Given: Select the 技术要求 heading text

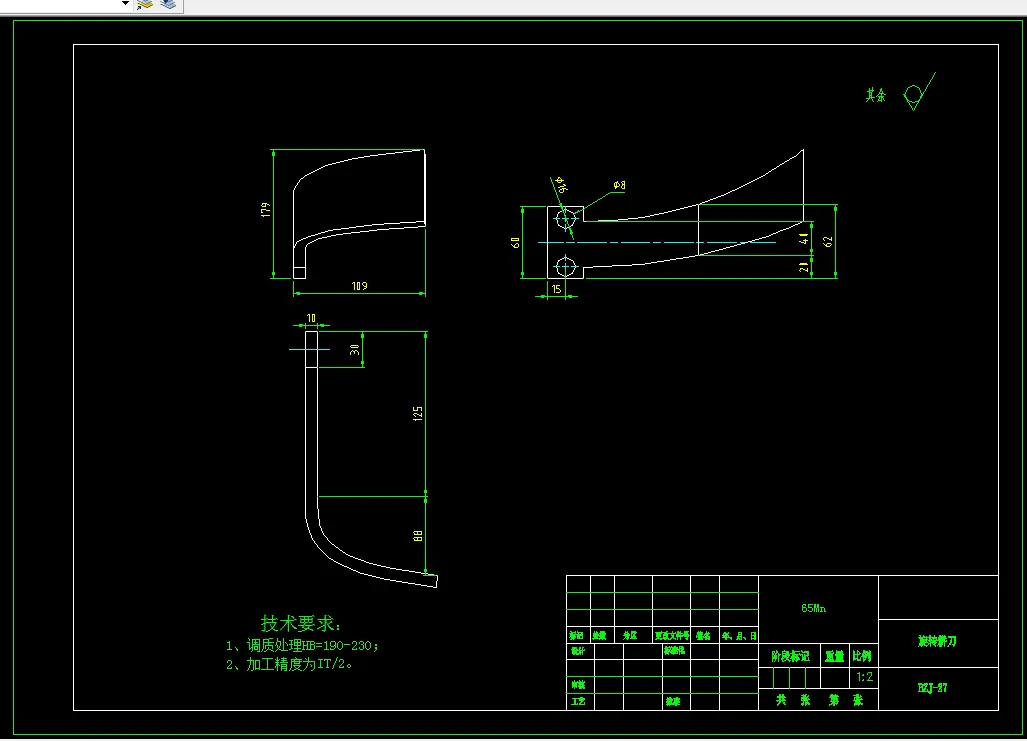Looking at the screenshot, I should tap(301, 623).
